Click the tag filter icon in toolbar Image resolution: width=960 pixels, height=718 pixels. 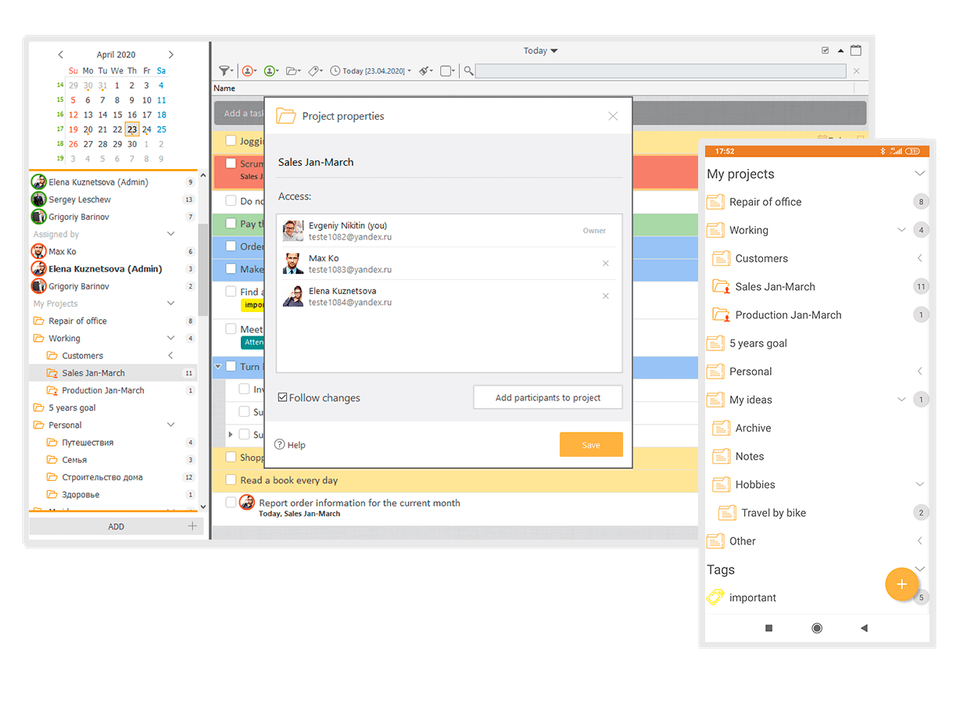pyautogui.click(x=314, y=70)
